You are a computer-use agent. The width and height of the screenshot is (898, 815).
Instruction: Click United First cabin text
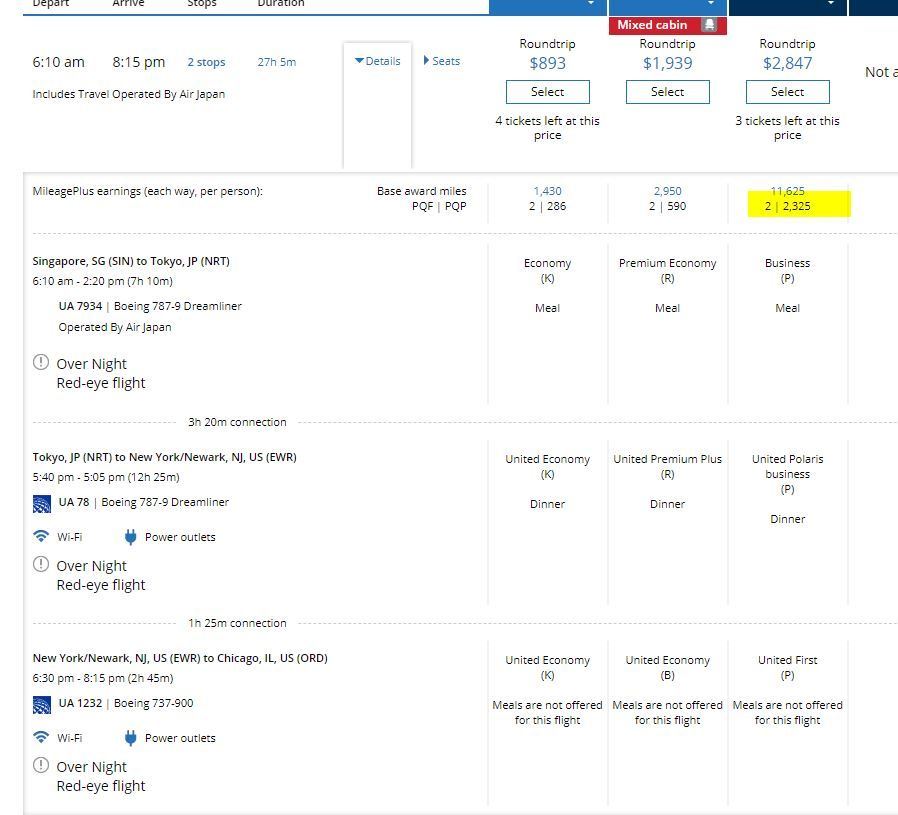787,660
